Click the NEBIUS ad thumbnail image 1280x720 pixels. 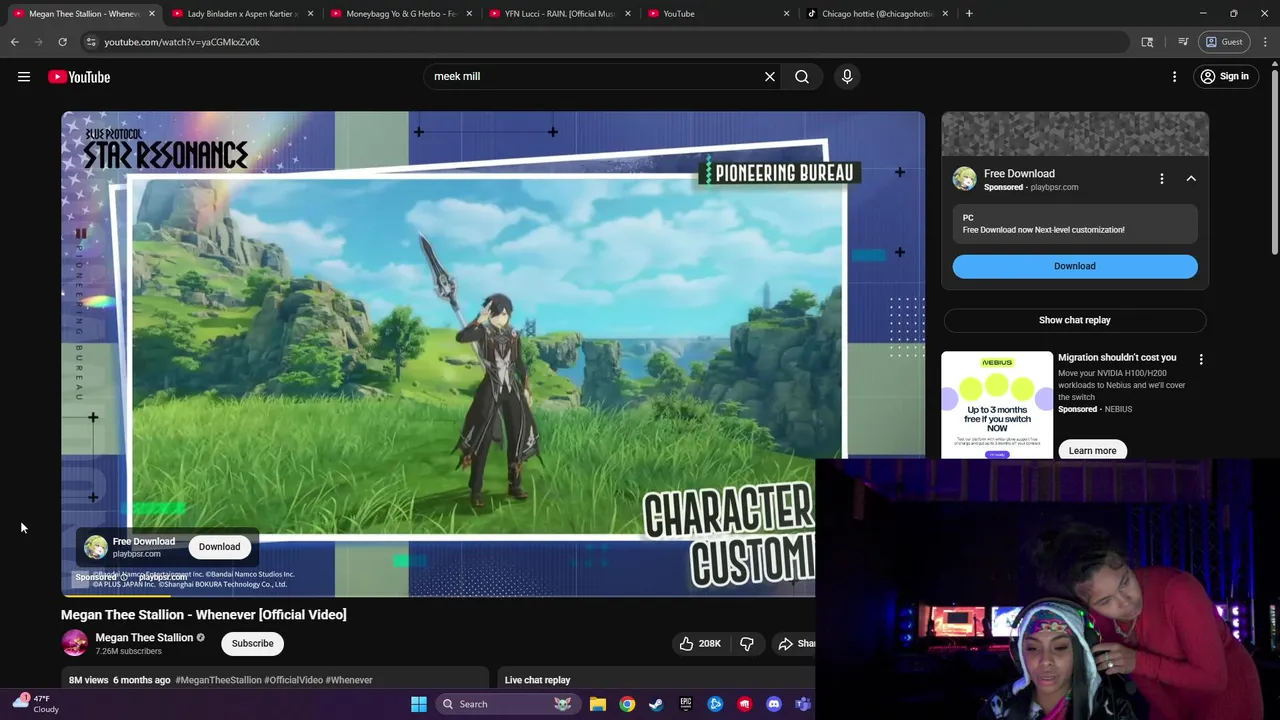pos(997,405)
